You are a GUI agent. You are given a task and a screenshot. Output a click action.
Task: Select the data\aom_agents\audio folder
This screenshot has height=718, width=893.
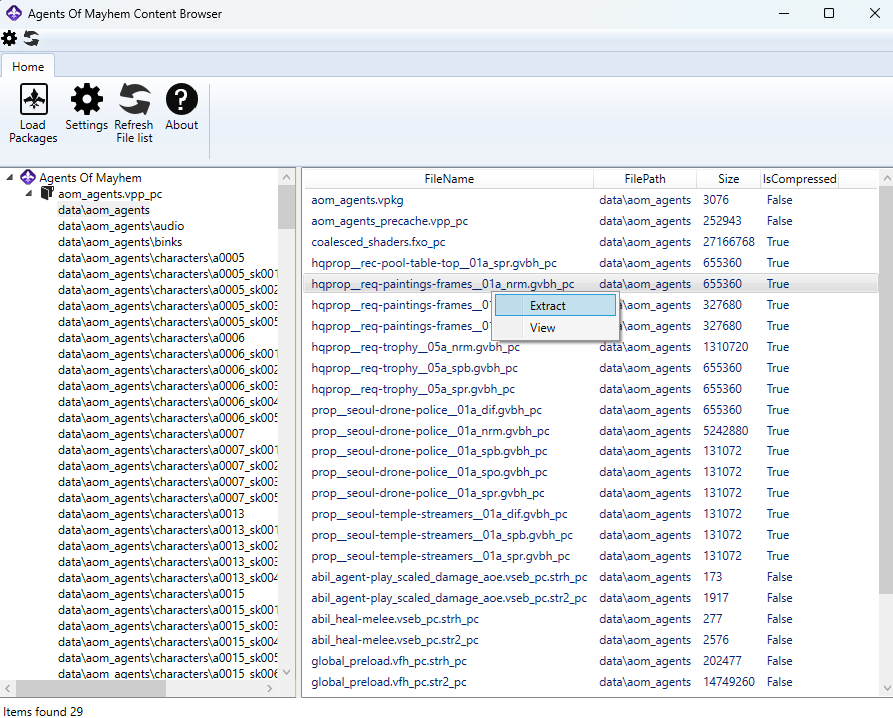(x=121, y=226)
